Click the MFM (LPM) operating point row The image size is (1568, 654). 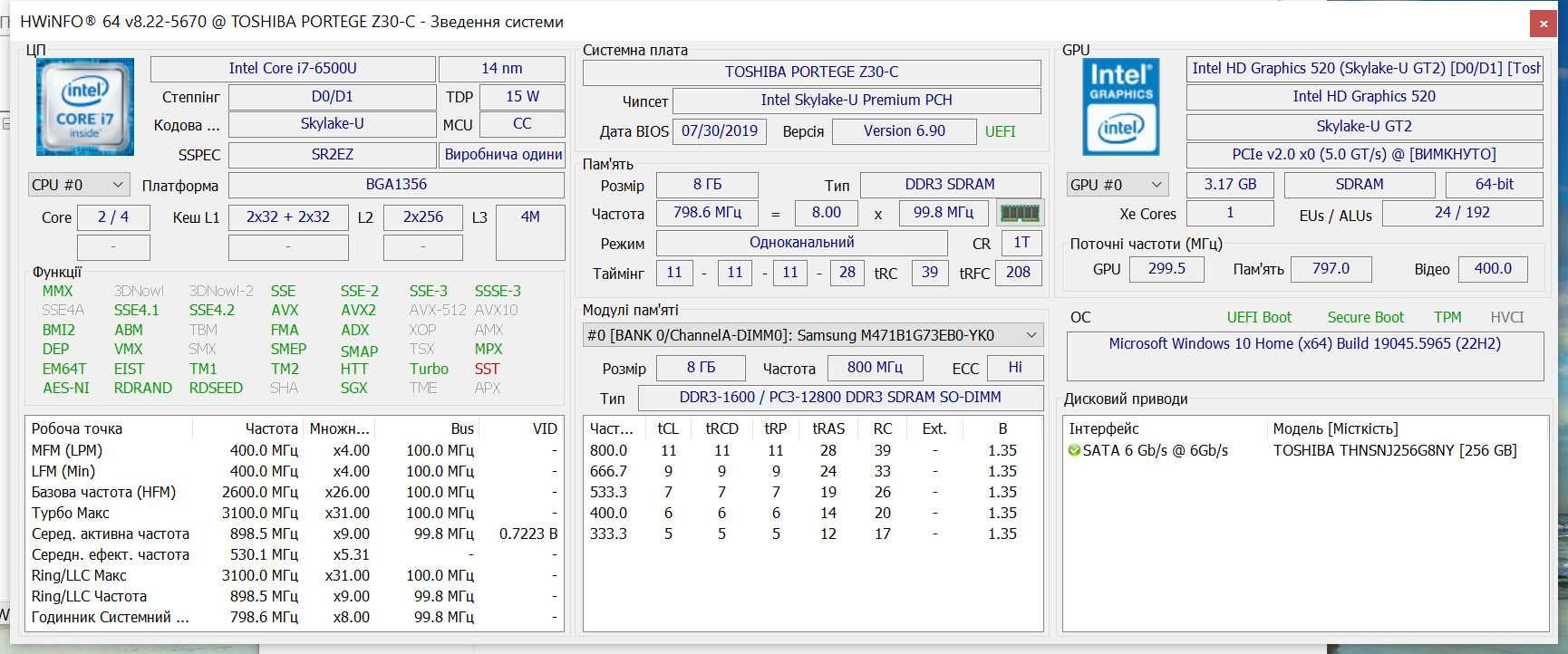pyautogui.click(x=295, y=450)
